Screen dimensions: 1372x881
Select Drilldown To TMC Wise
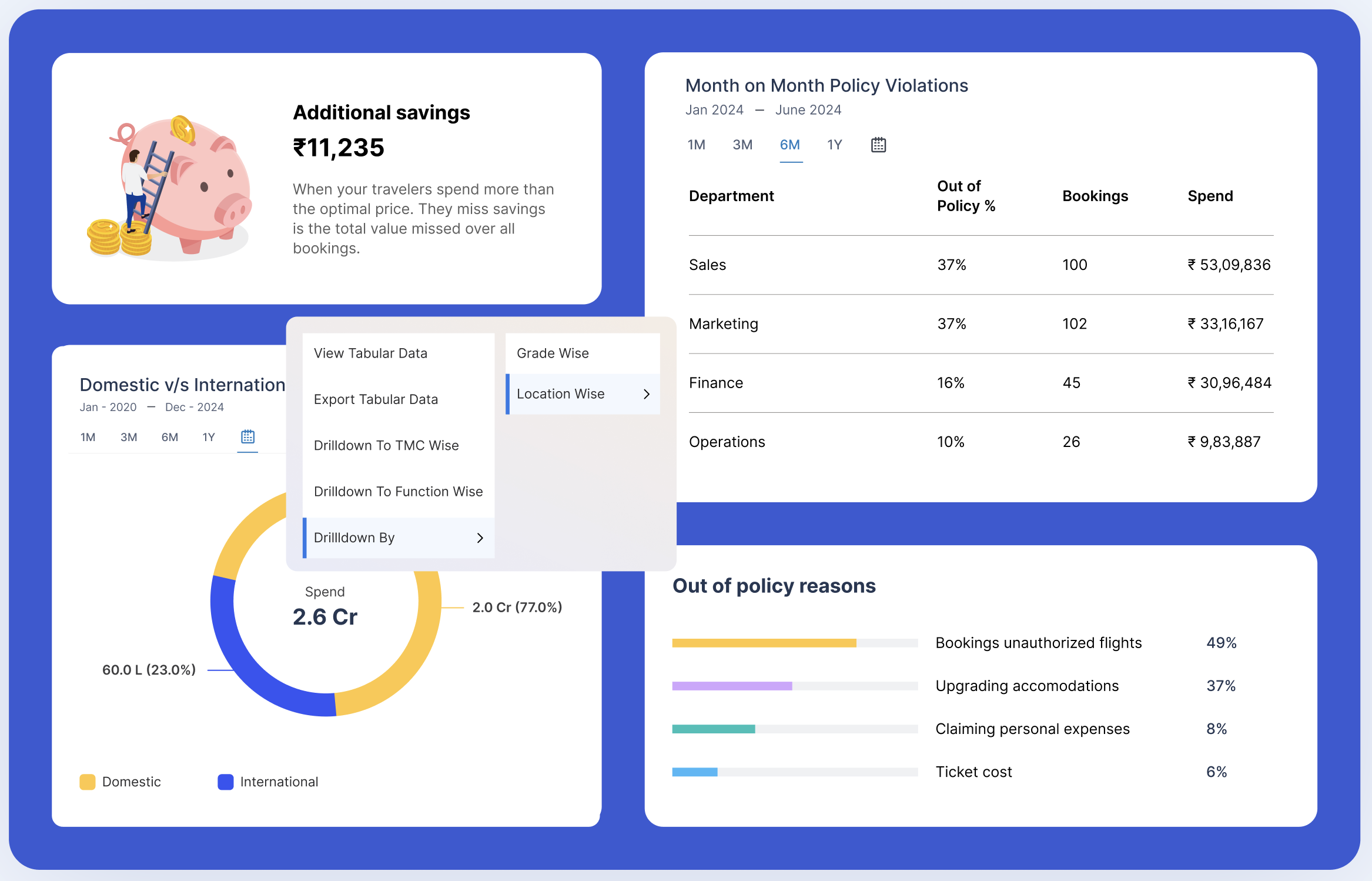pos(386,445)
